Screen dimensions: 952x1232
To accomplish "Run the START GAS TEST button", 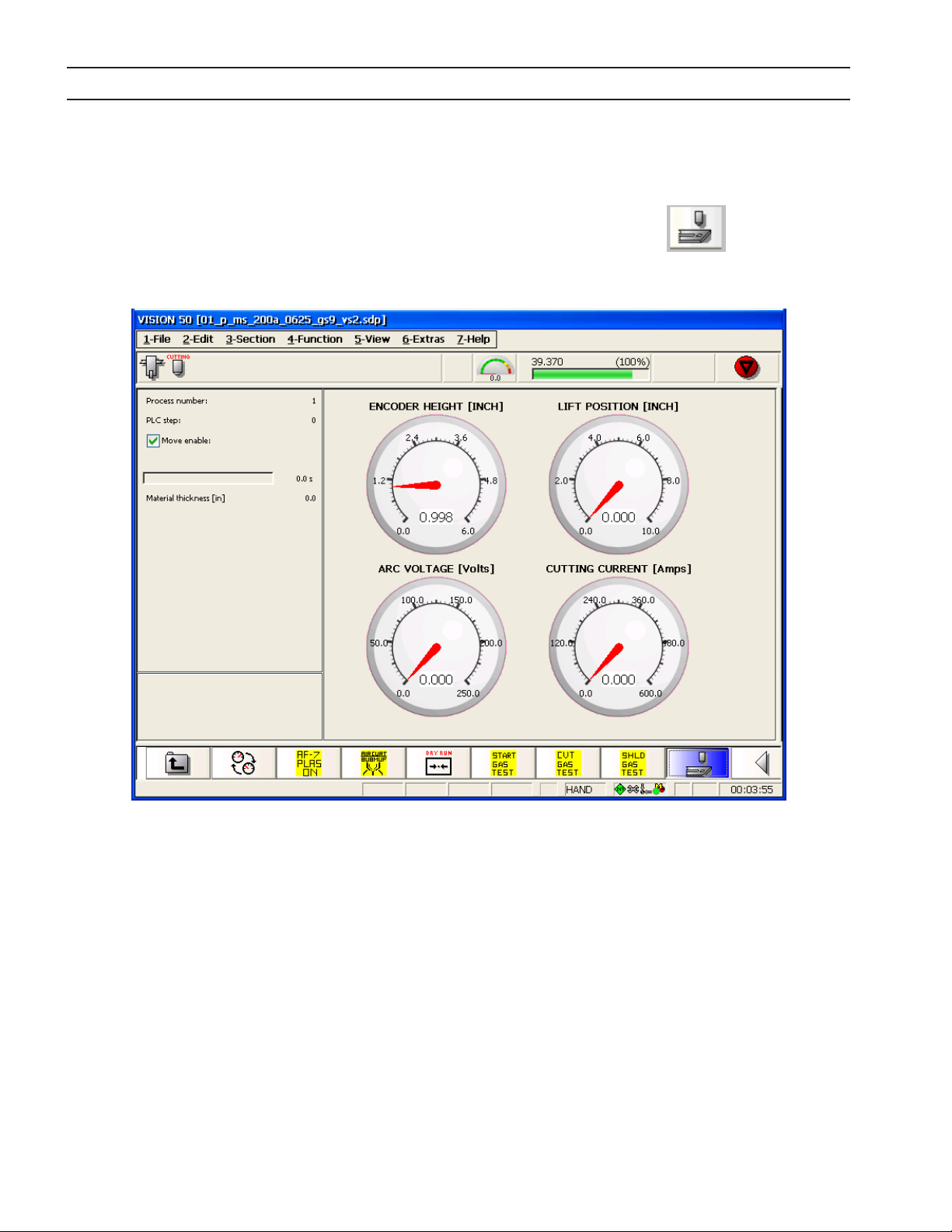I will coord(503,763).
